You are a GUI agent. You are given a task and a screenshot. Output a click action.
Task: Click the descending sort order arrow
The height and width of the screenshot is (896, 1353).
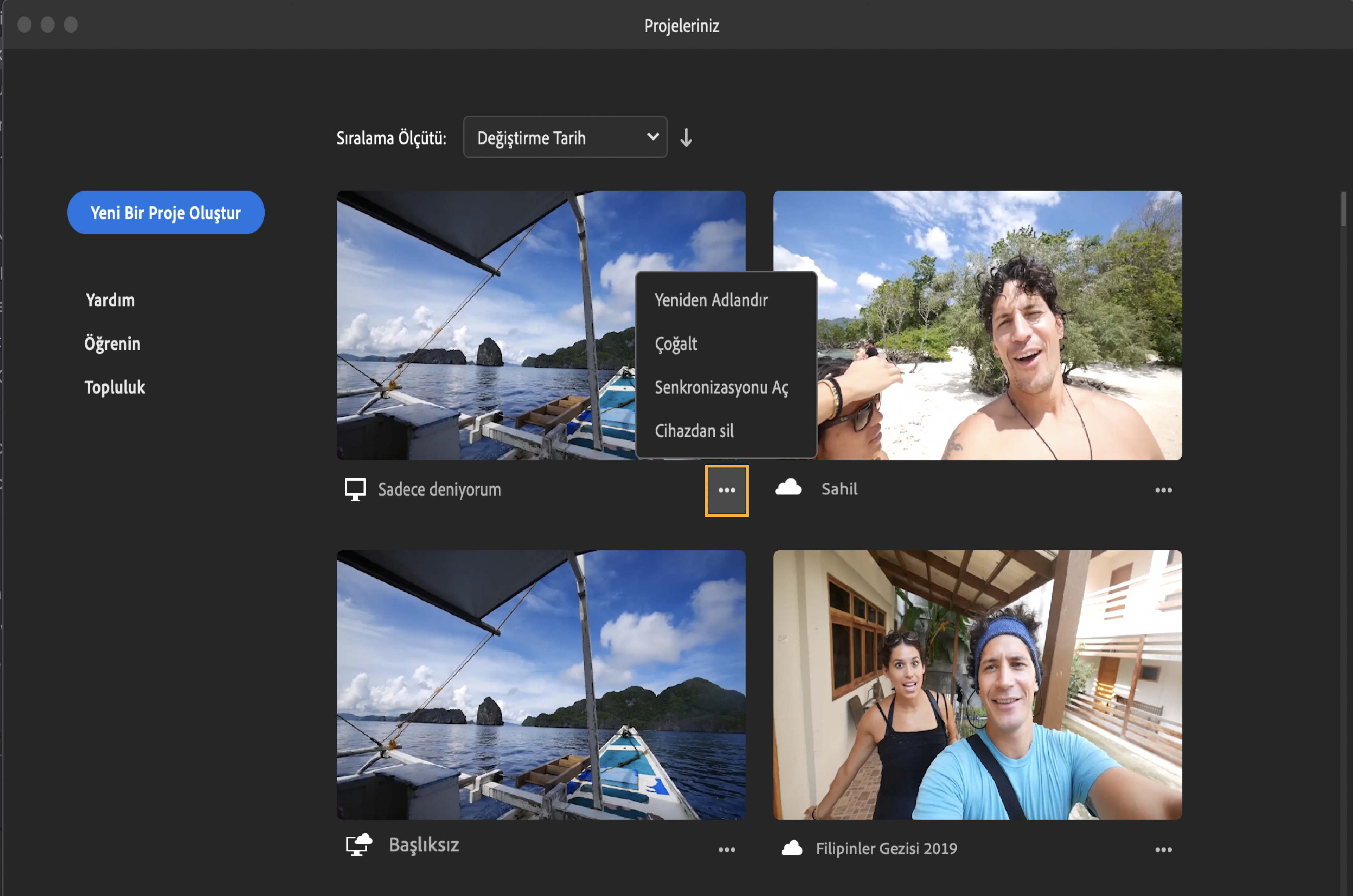686,138
